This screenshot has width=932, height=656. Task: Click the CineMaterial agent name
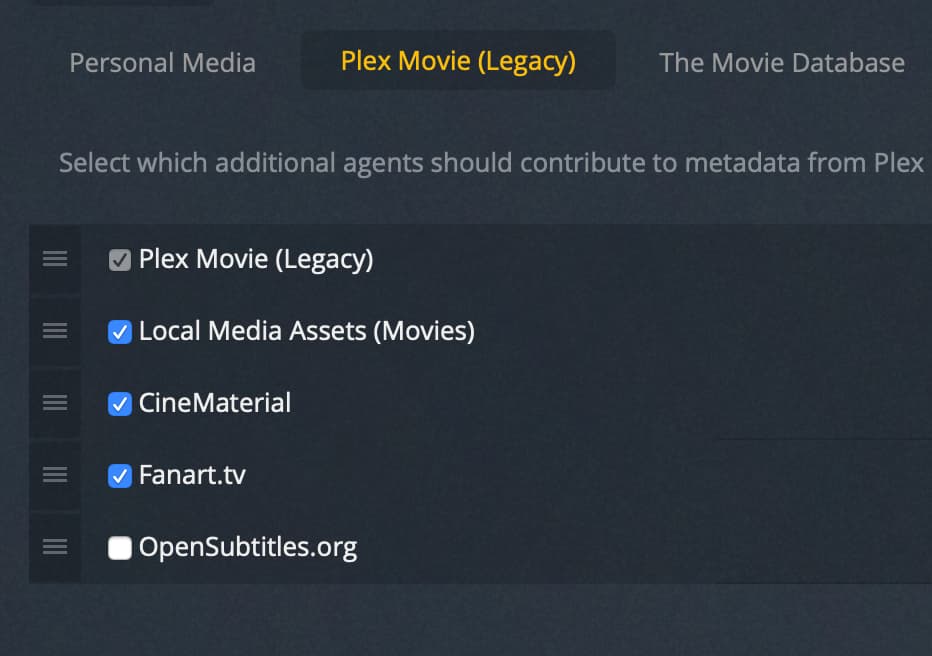(215, 403)
